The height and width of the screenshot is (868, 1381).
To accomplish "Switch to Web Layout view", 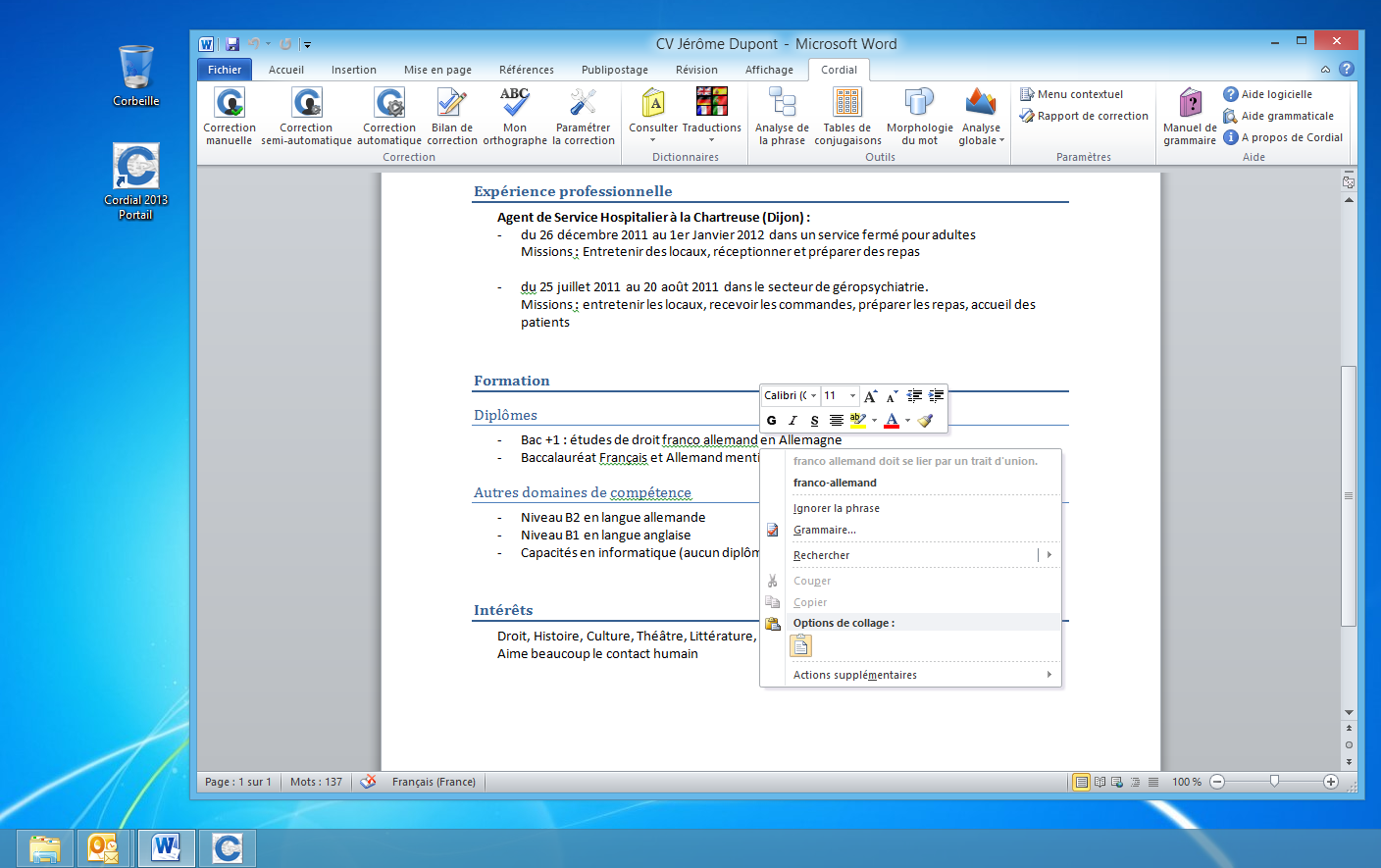I will point(1117,782).
